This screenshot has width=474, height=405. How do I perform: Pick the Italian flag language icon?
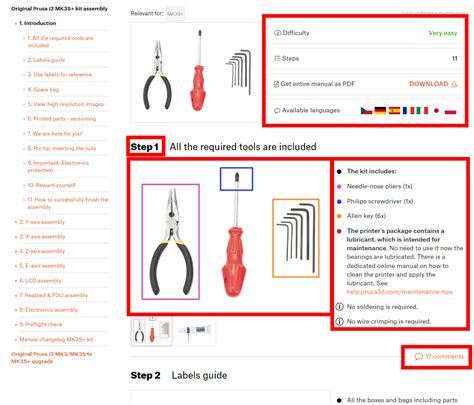(x=422, y=111)
